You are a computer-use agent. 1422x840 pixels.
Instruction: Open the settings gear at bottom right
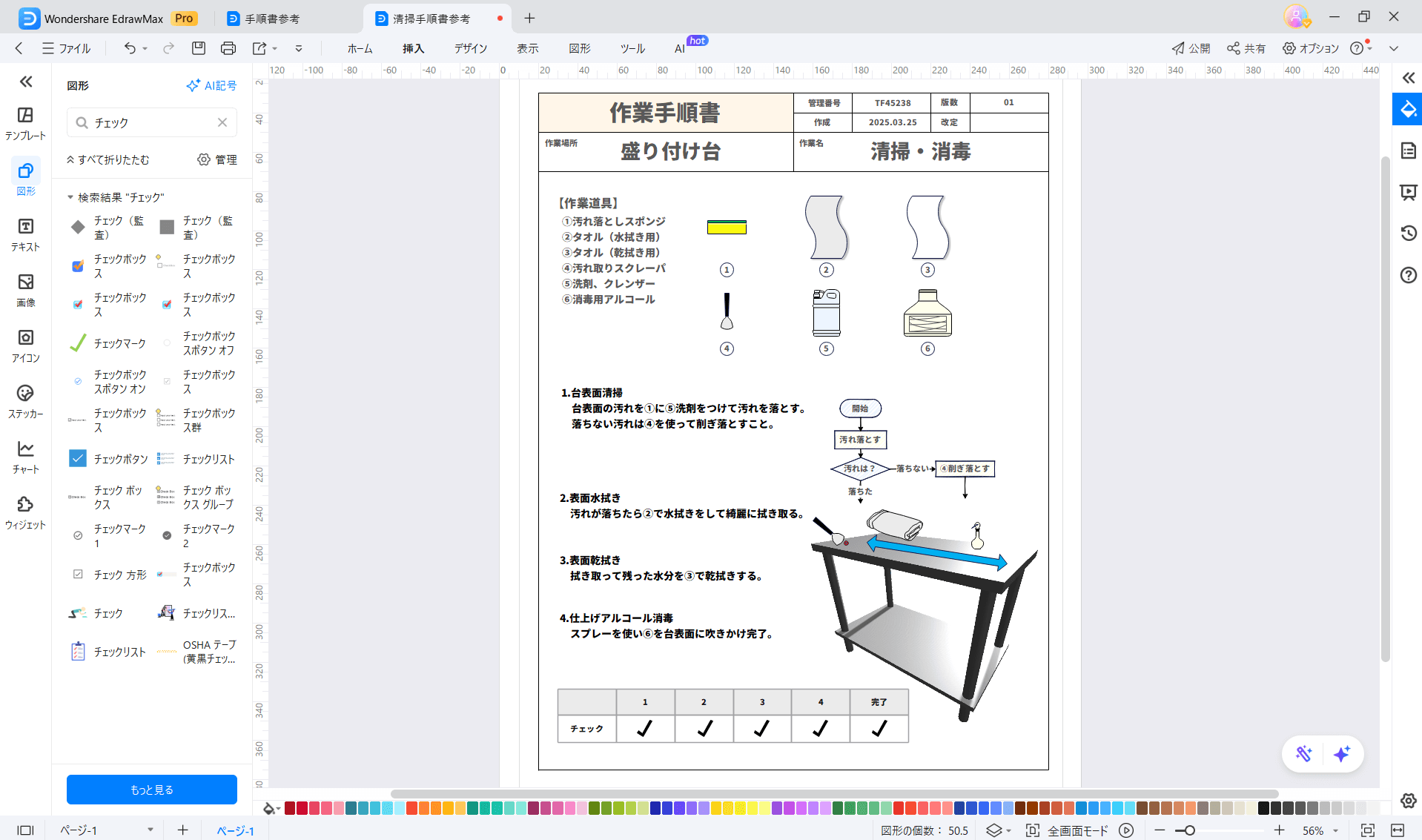tap(1408, 801)
